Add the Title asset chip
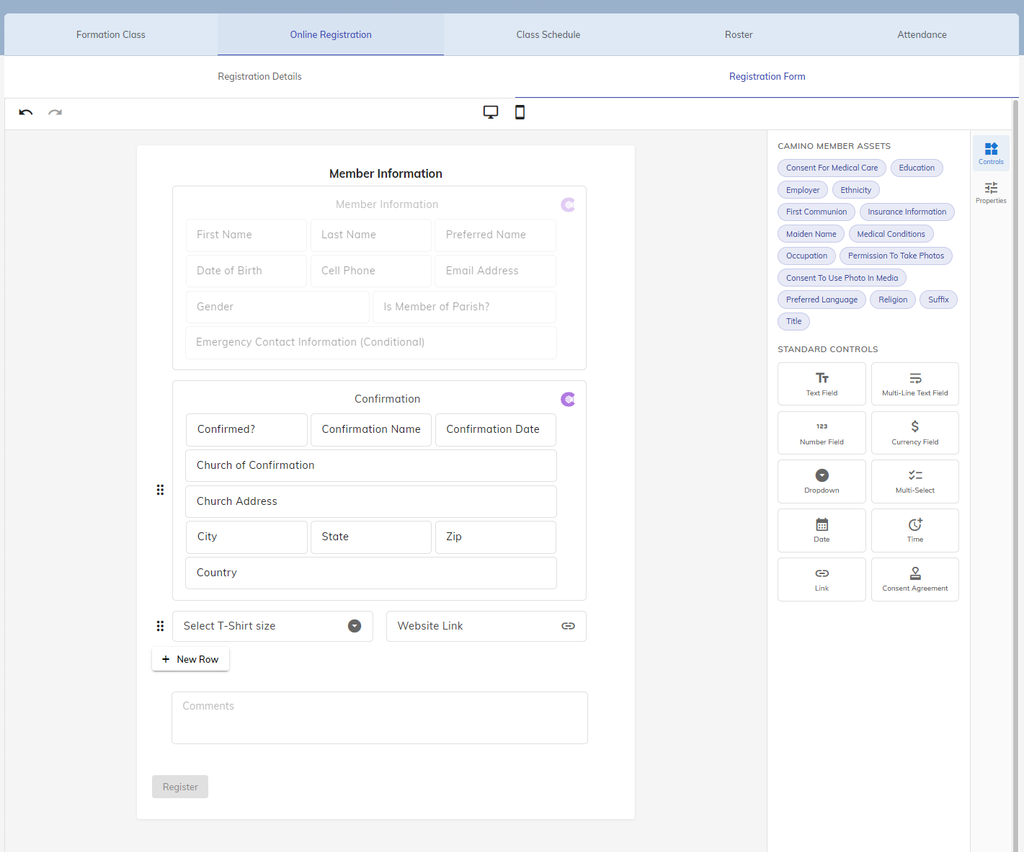The width and height of the screenshot is (1024, 852). 793,321
